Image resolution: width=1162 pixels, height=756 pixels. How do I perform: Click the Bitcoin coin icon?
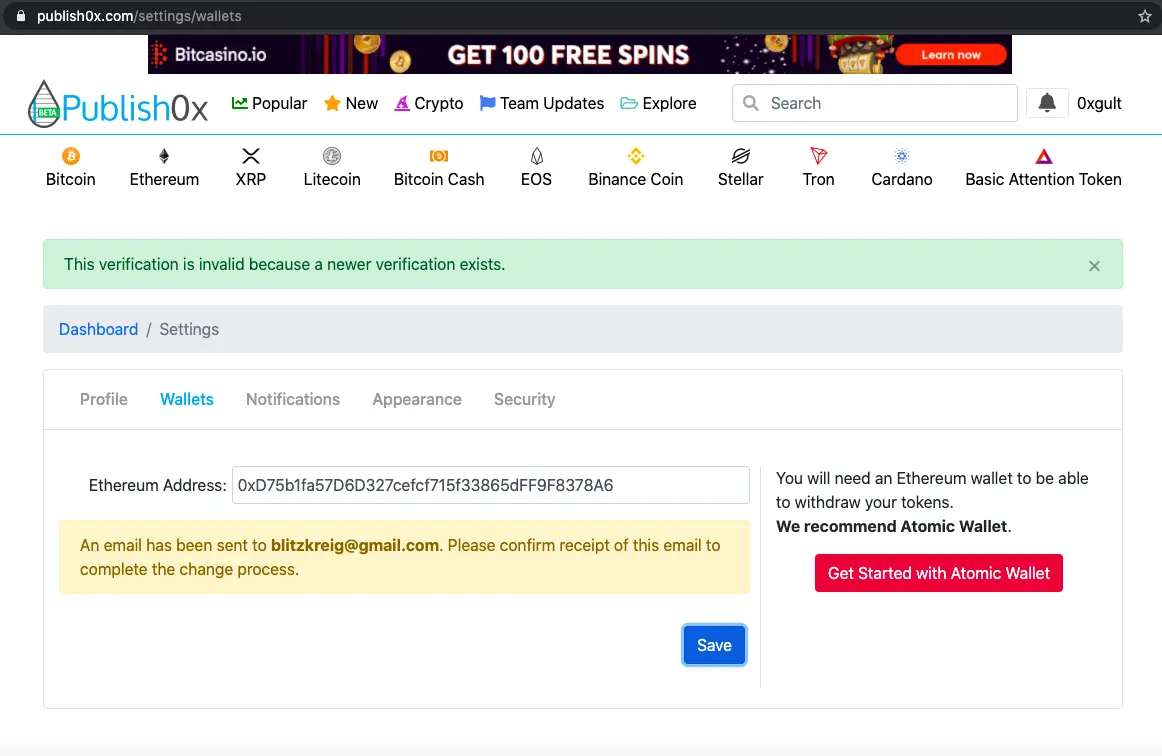point(70,156)
